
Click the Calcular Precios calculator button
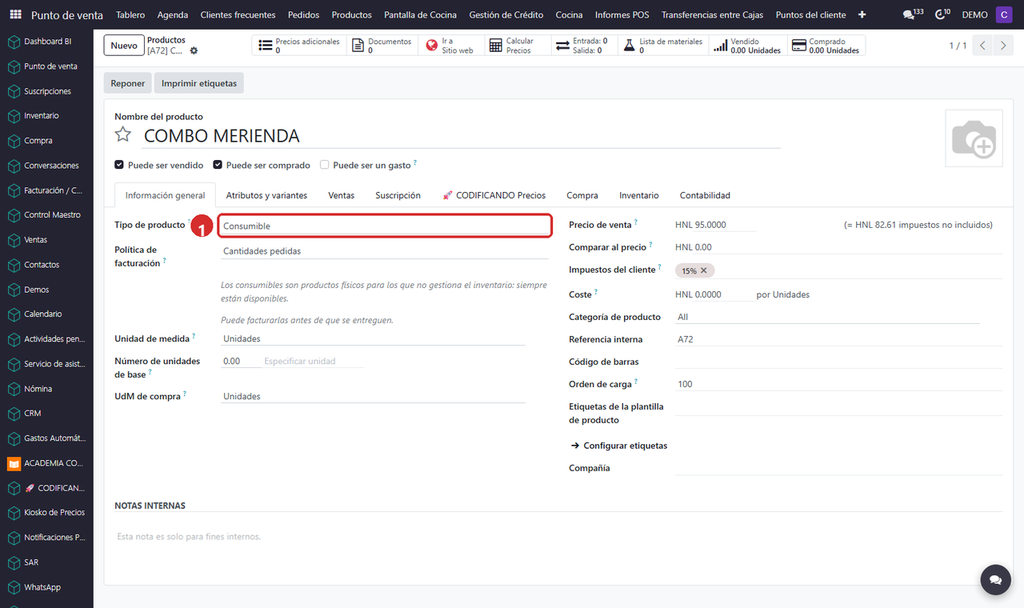pos(519,45)
